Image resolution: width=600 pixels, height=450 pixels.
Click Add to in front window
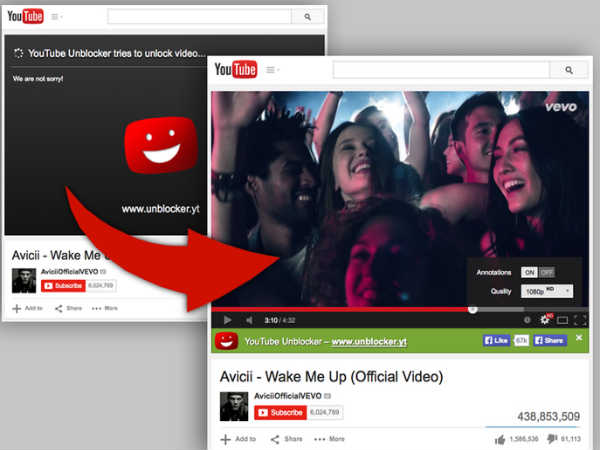(238, 439)
